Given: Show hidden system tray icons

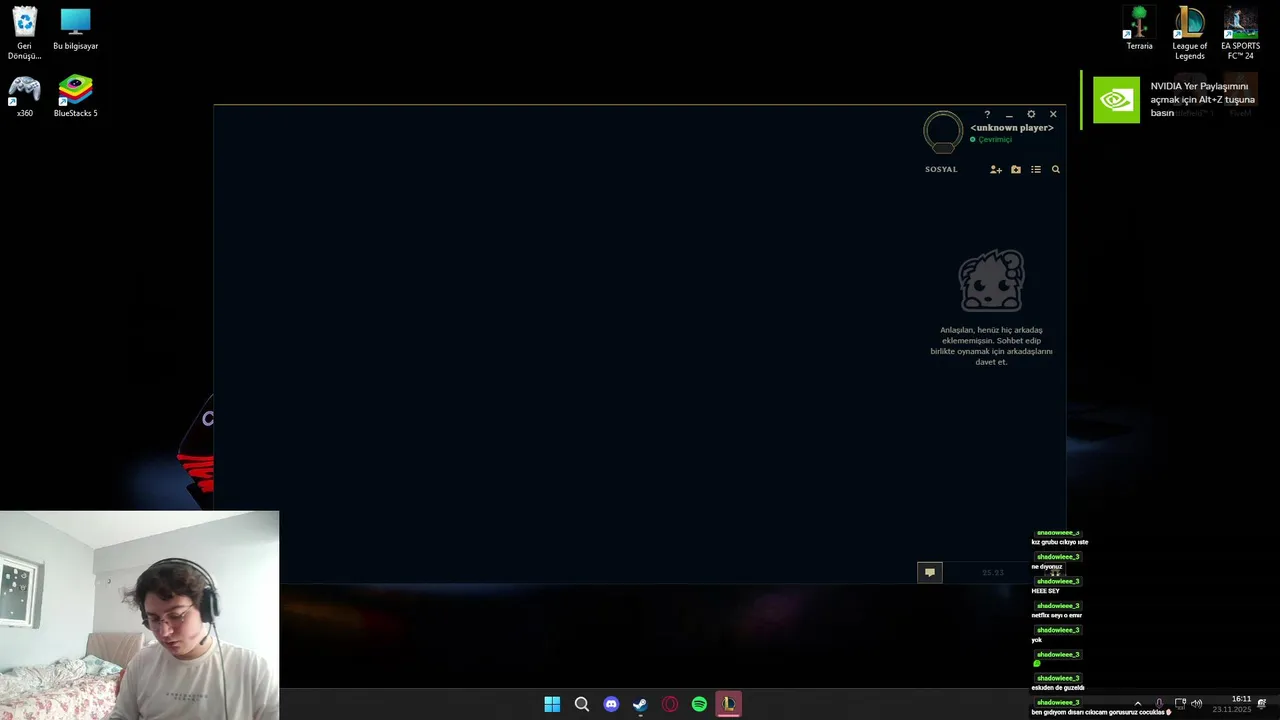Looking at the screenshot, I should pos(1137,704).
